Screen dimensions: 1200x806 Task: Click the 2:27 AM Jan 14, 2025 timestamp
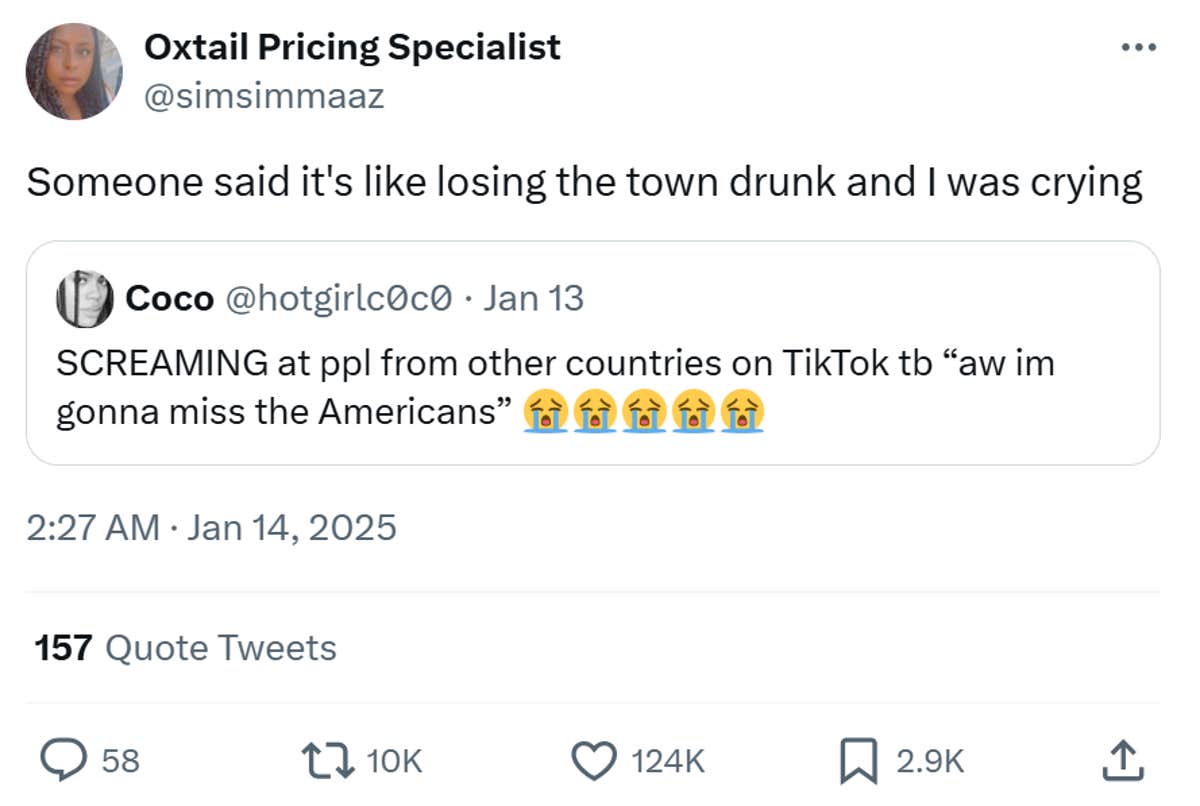pyautogui.click(x=211, y=526)
